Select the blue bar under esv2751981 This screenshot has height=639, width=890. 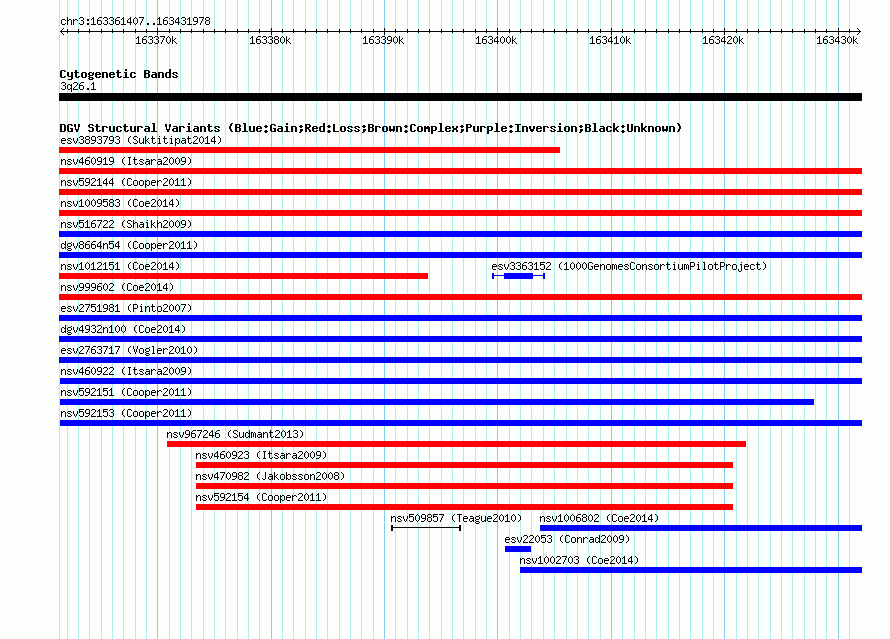[460, 318]
